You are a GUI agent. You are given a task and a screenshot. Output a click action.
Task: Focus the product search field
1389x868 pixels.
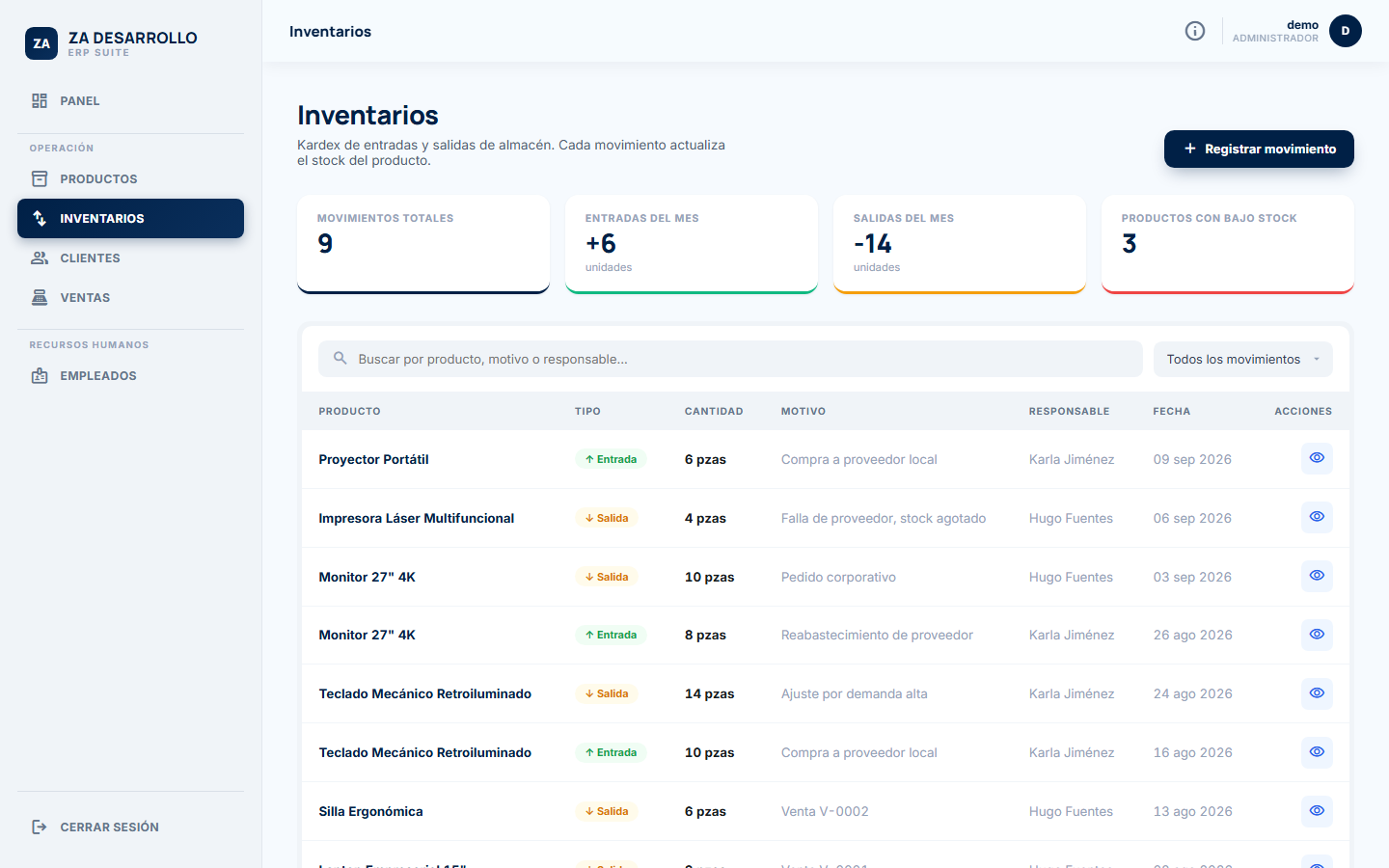(730, 359)
